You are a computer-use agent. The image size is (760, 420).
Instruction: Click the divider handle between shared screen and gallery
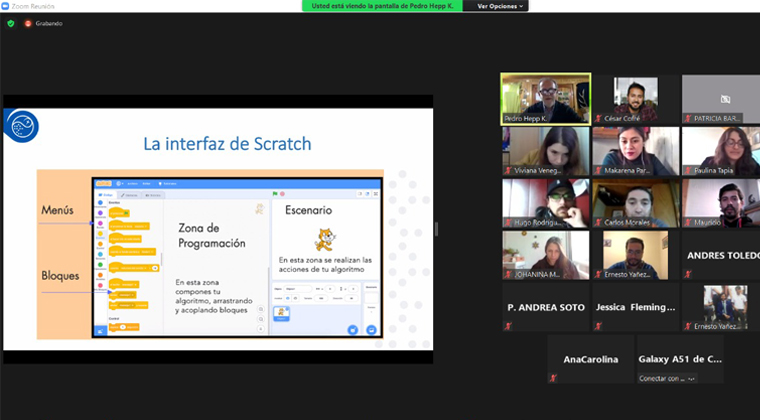436,229
